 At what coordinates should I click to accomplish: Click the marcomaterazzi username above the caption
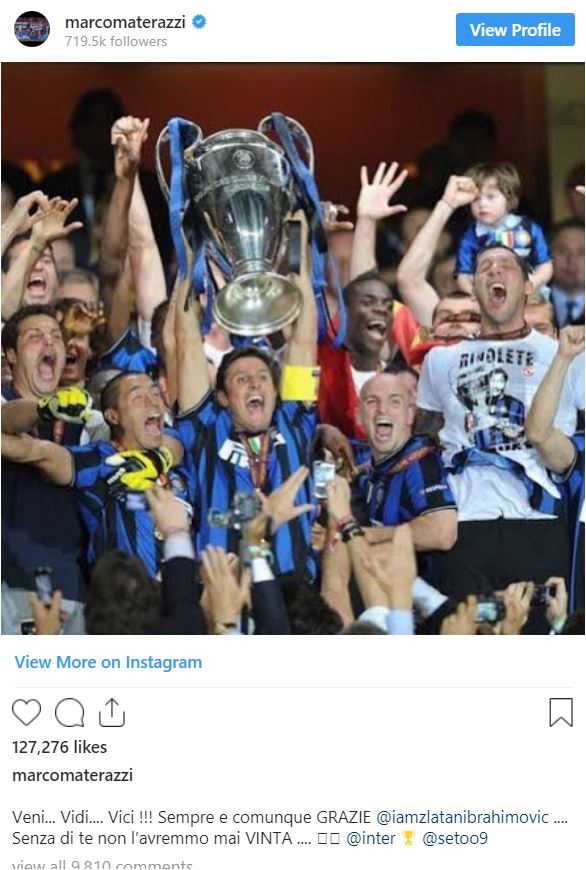click(72, 775)
